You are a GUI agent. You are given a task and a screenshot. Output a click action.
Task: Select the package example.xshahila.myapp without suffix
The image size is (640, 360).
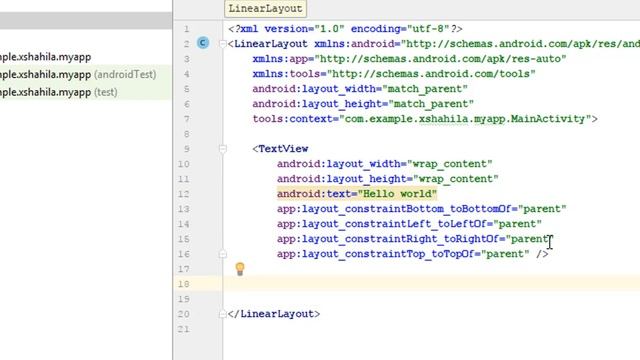45,57
